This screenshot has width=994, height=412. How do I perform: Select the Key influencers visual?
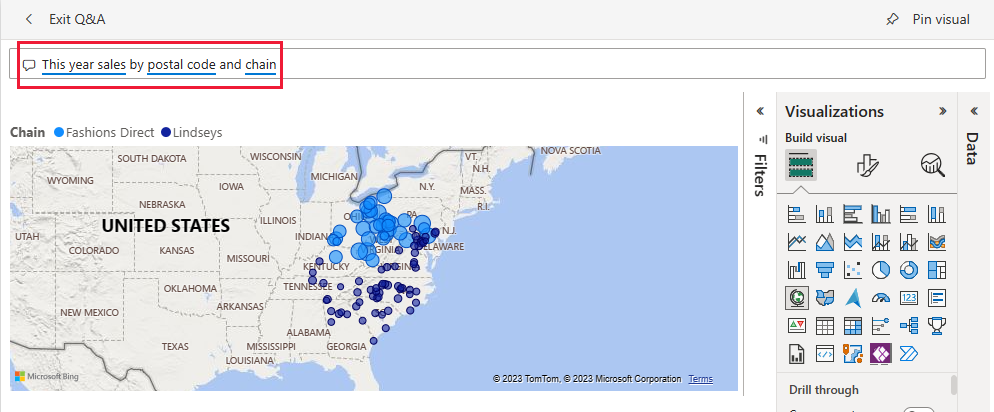tap(881, 326)
